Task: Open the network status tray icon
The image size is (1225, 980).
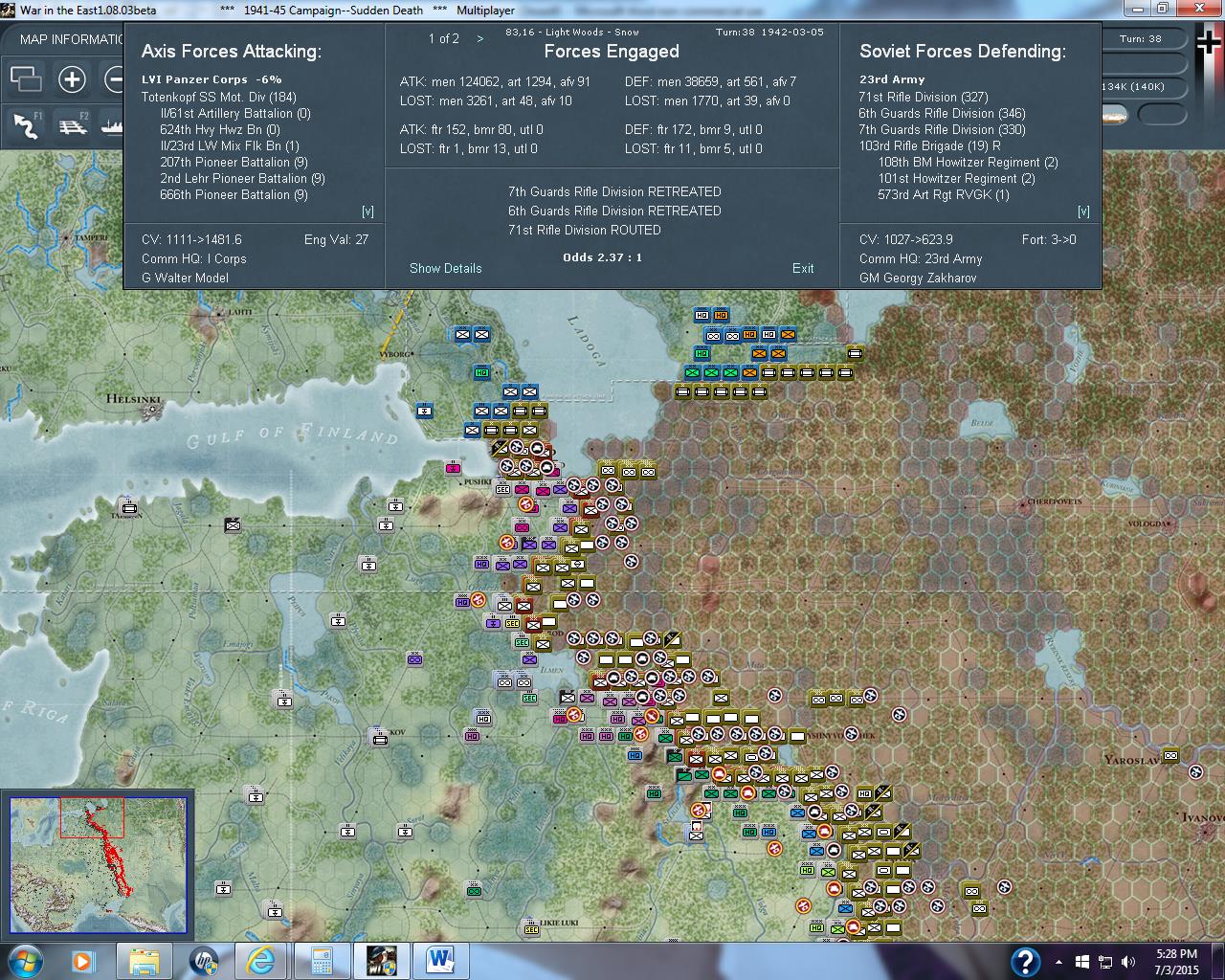Action: 1104,962
